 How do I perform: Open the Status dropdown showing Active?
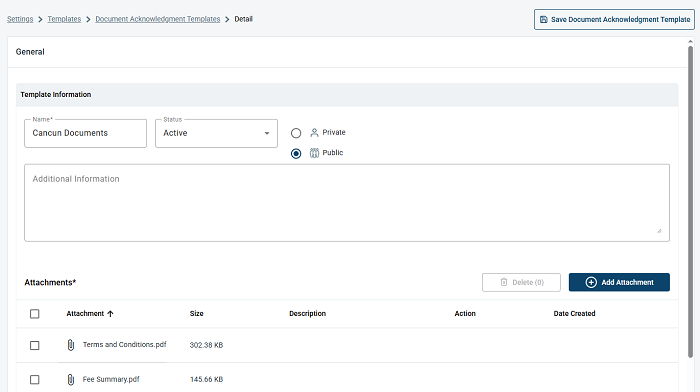[216, 133]
